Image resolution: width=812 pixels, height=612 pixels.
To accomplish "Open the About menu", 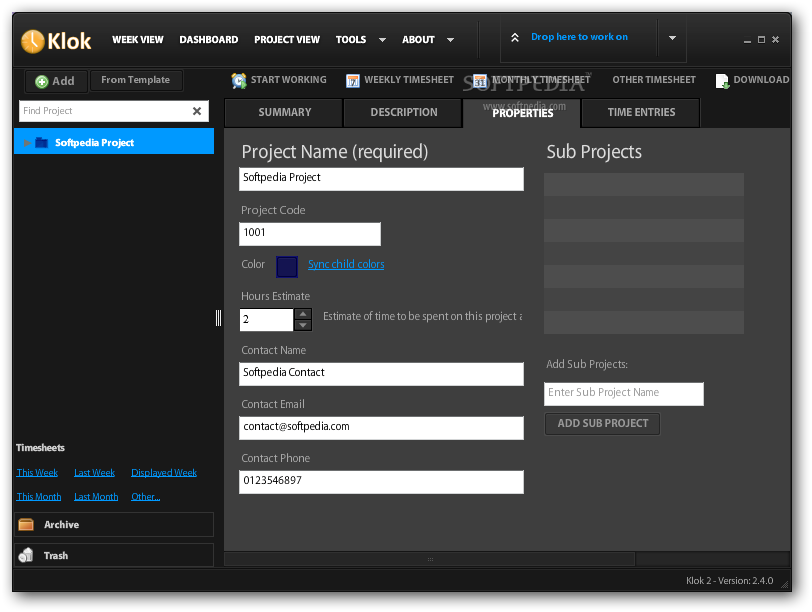I will (x=418, y=40).
